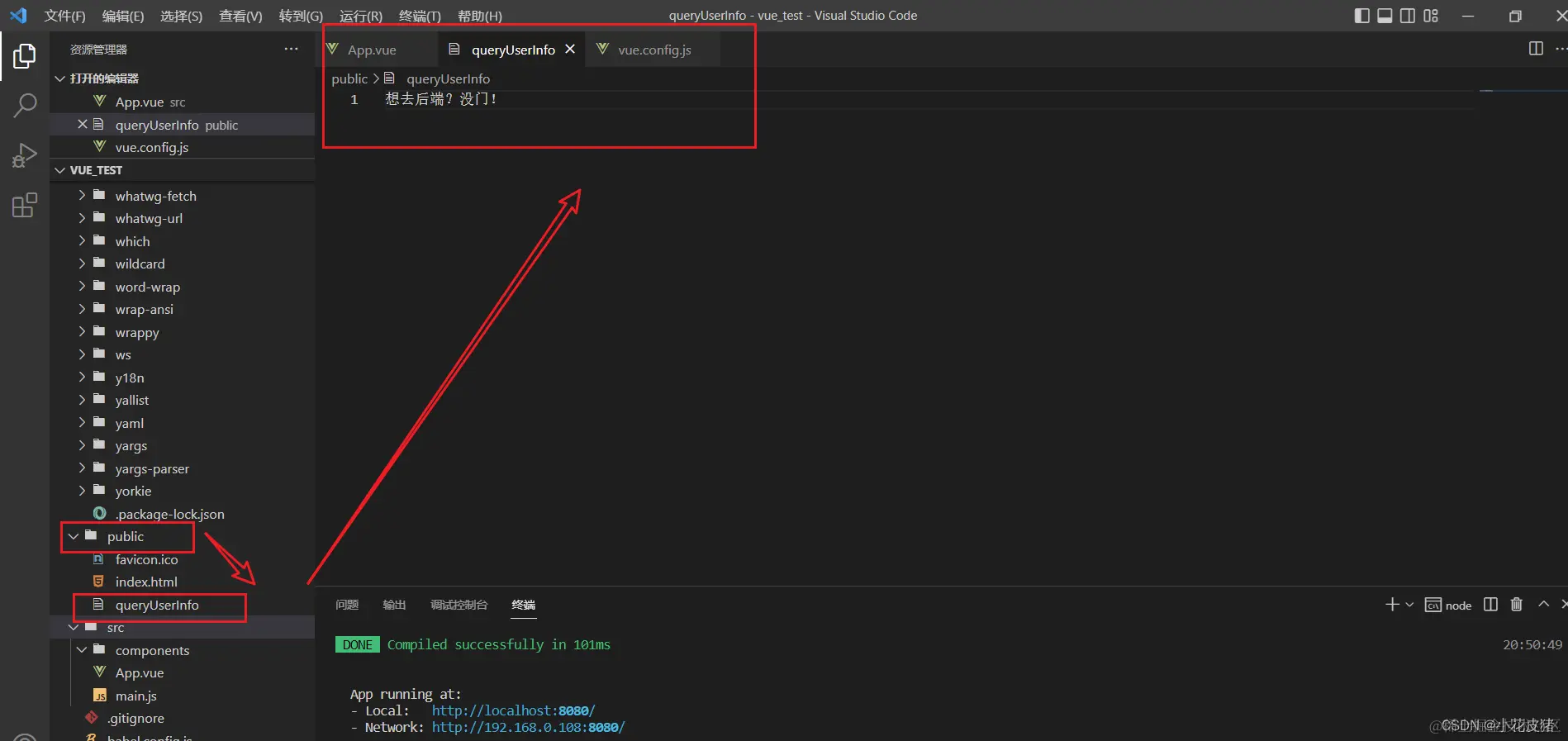This screenshot has height=741, width=1568.
Task: Collapse the public folder
Action: [74, 536]
